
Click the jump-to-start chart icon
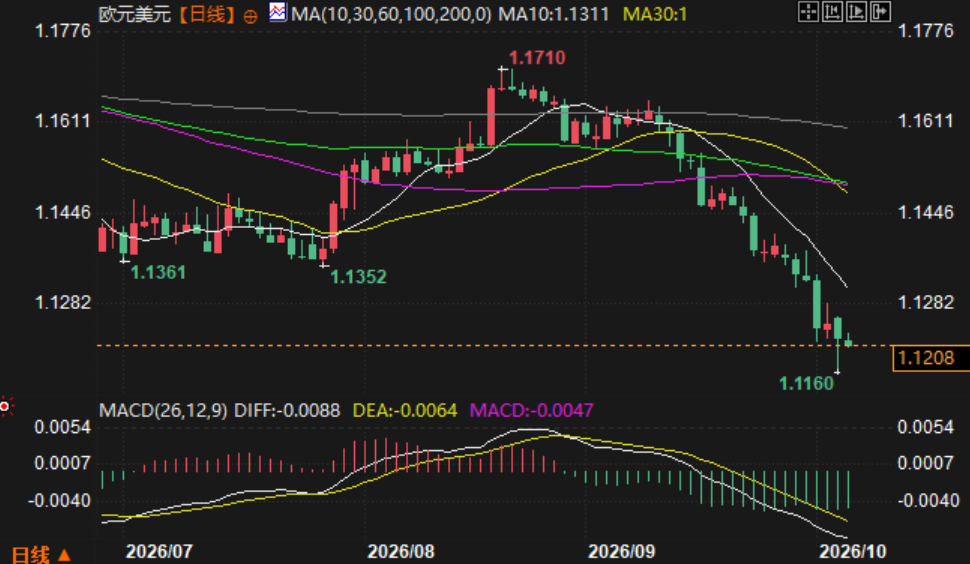tap(833, 11)
